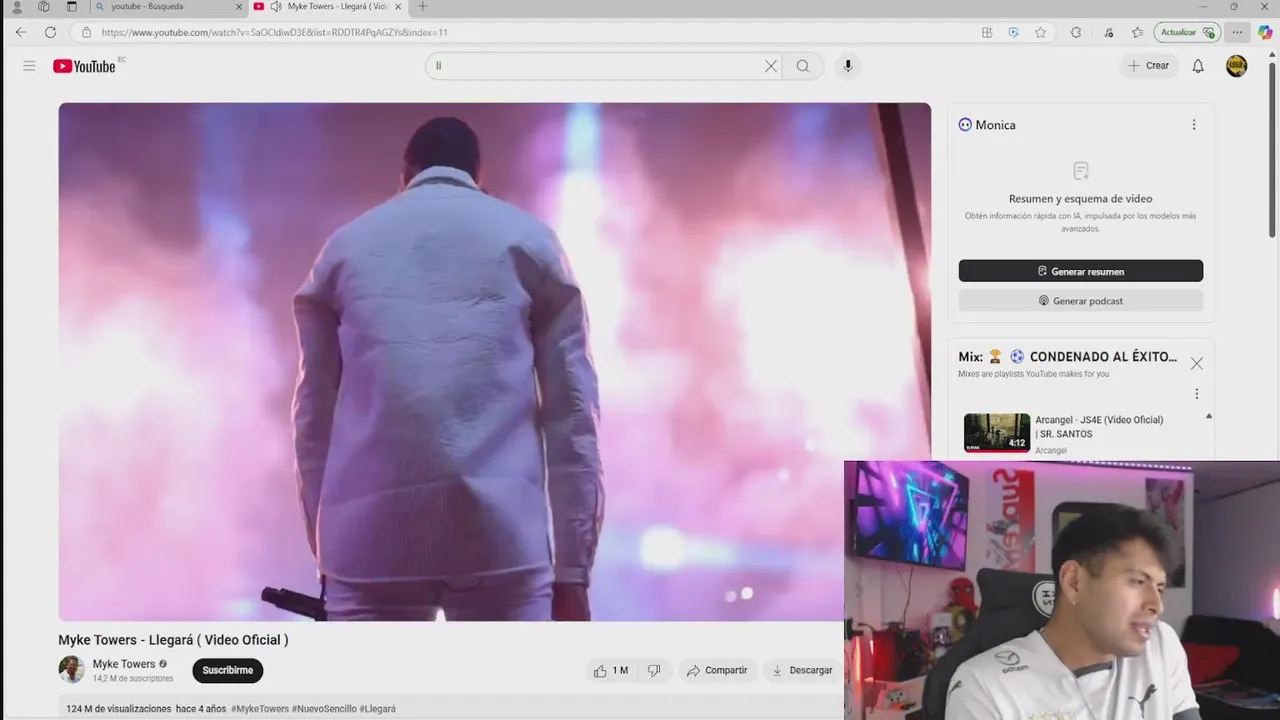Like the video (1 M)
Screen dimensions: 1280x720
[611, 670]
